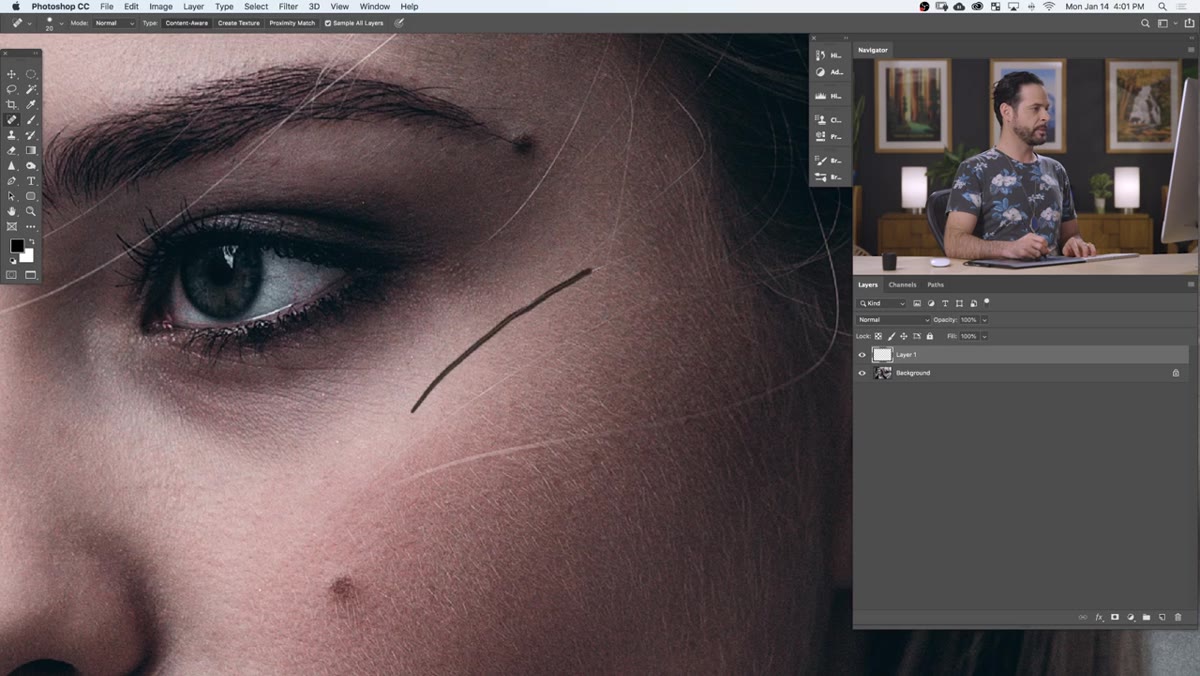The image size is (1200, 676).
Task: Open the Histogram panel icon
Action: pos(820,96)
